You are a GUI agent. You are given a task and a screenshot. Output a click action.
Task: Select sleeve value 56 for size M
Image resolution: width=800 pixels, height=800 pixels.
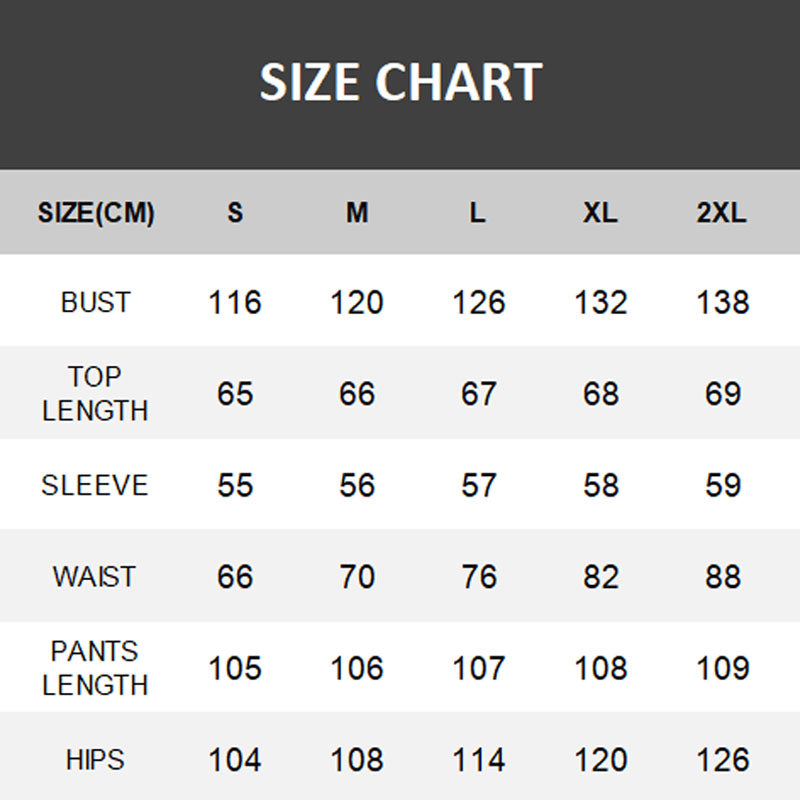point(357,485)
